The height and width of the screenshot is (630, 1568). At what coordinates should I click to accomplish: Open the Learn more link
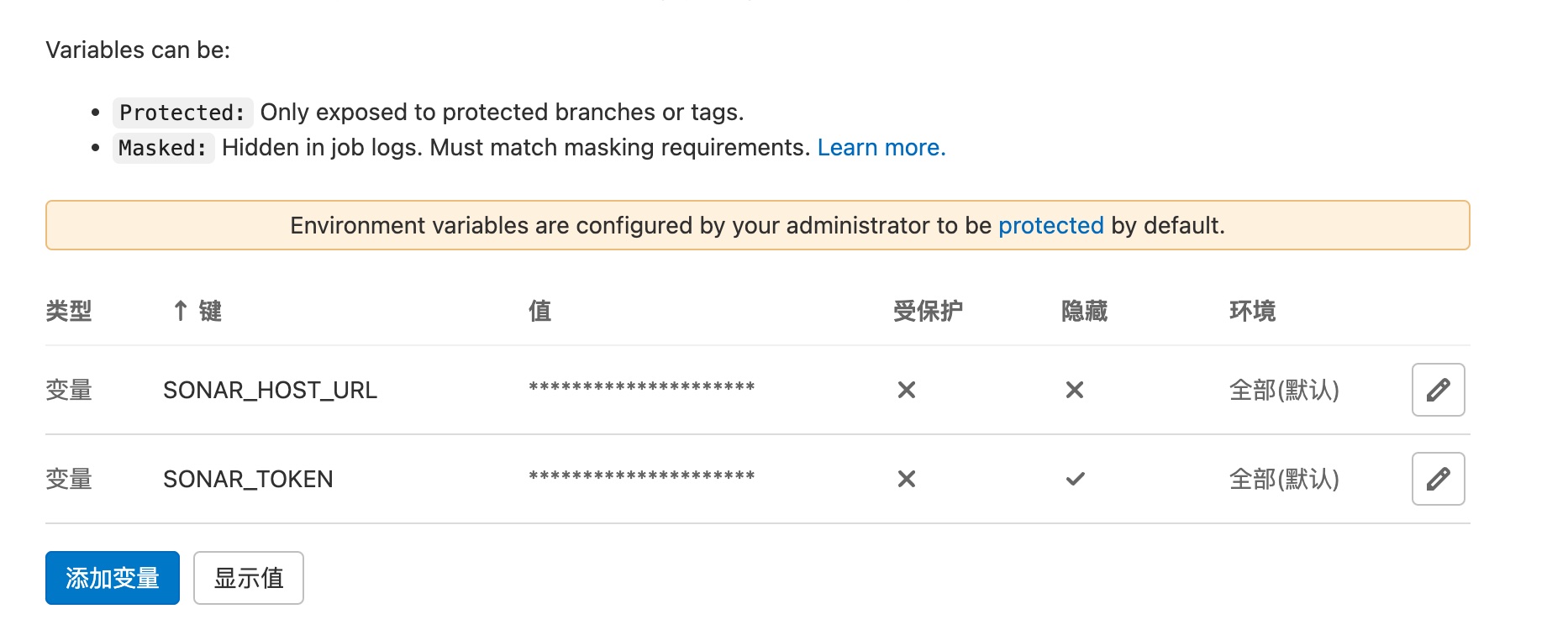tap(881, 148)
